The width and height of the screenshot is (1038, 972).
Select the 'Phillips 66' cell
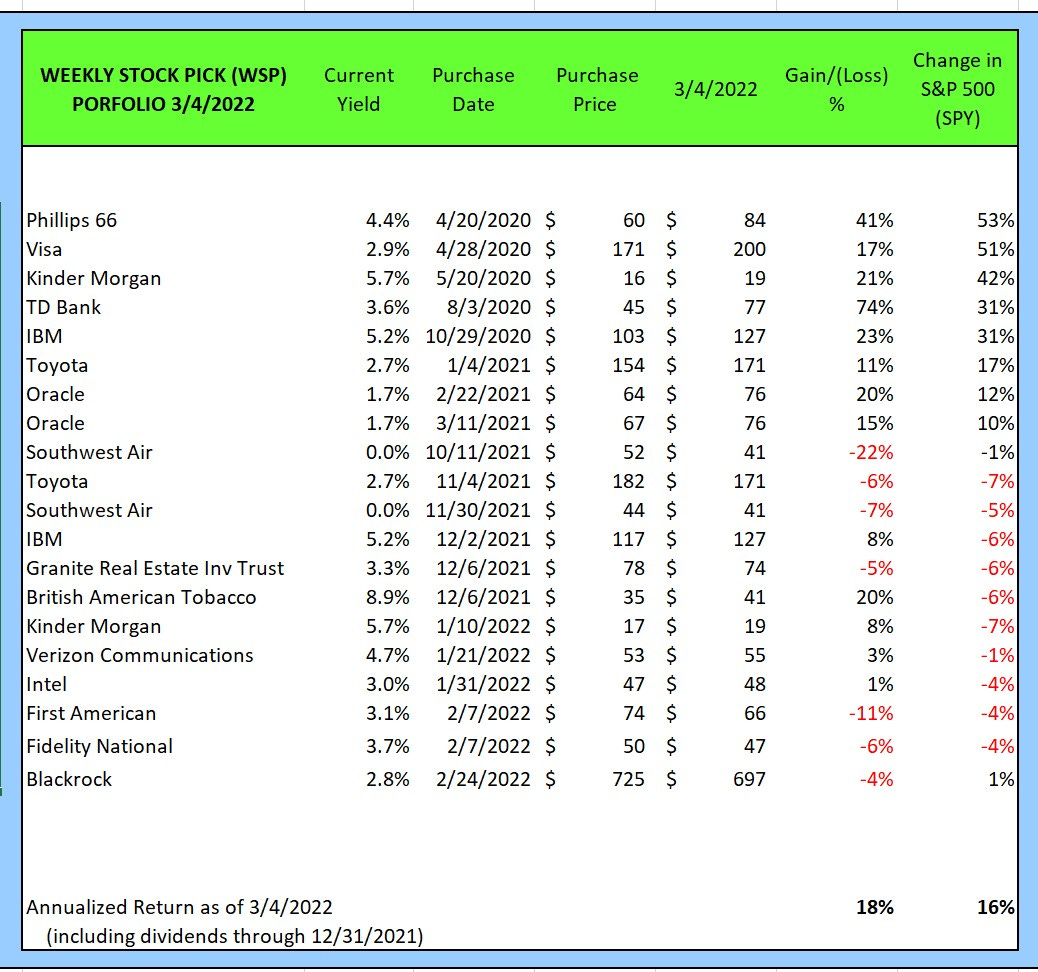point(71,220)
